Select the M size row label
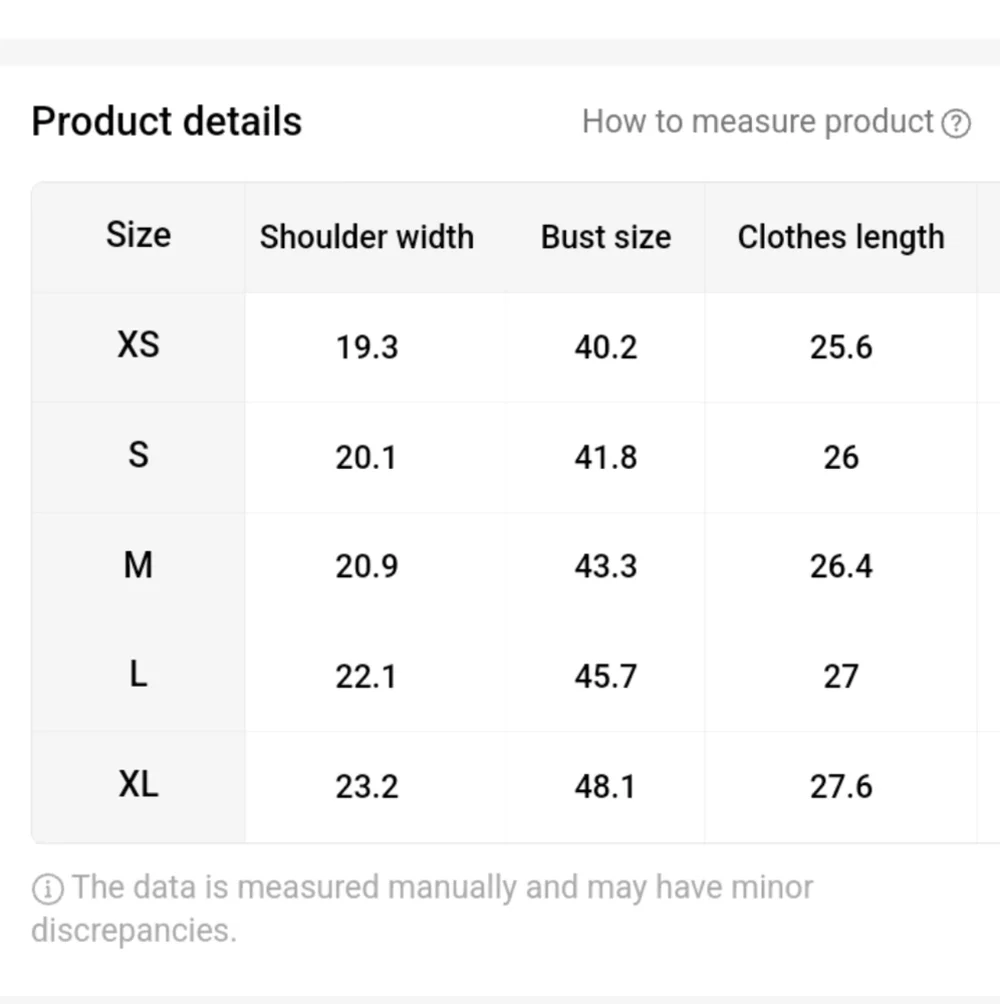 click(138, 565)
